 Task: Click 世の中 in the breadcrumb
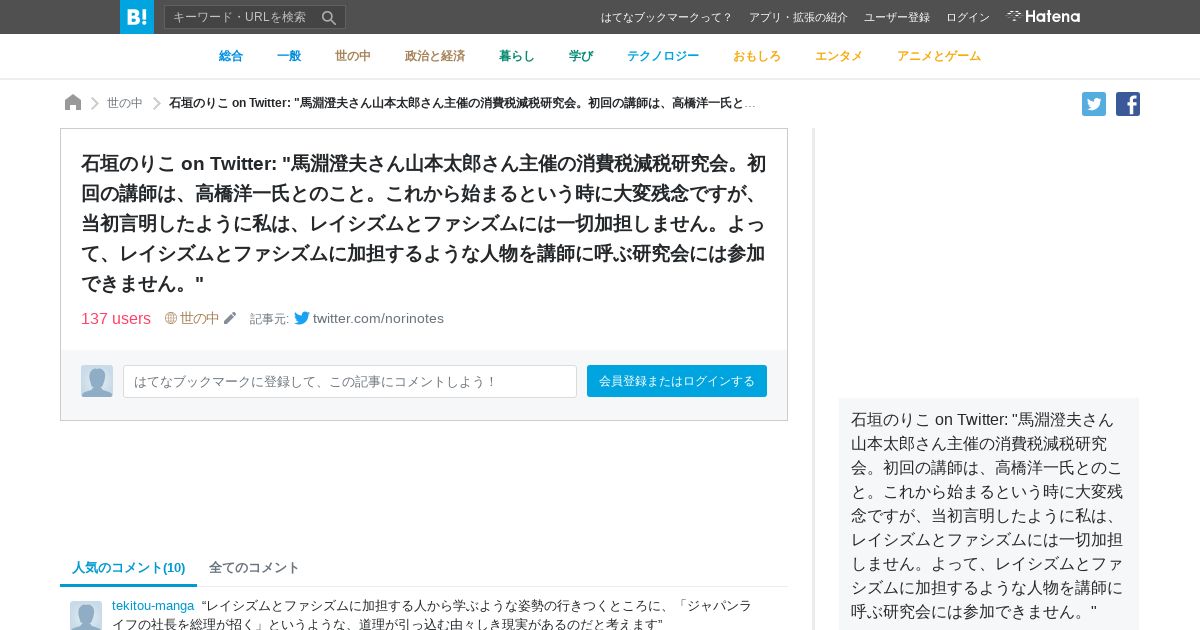coord(125,103)
